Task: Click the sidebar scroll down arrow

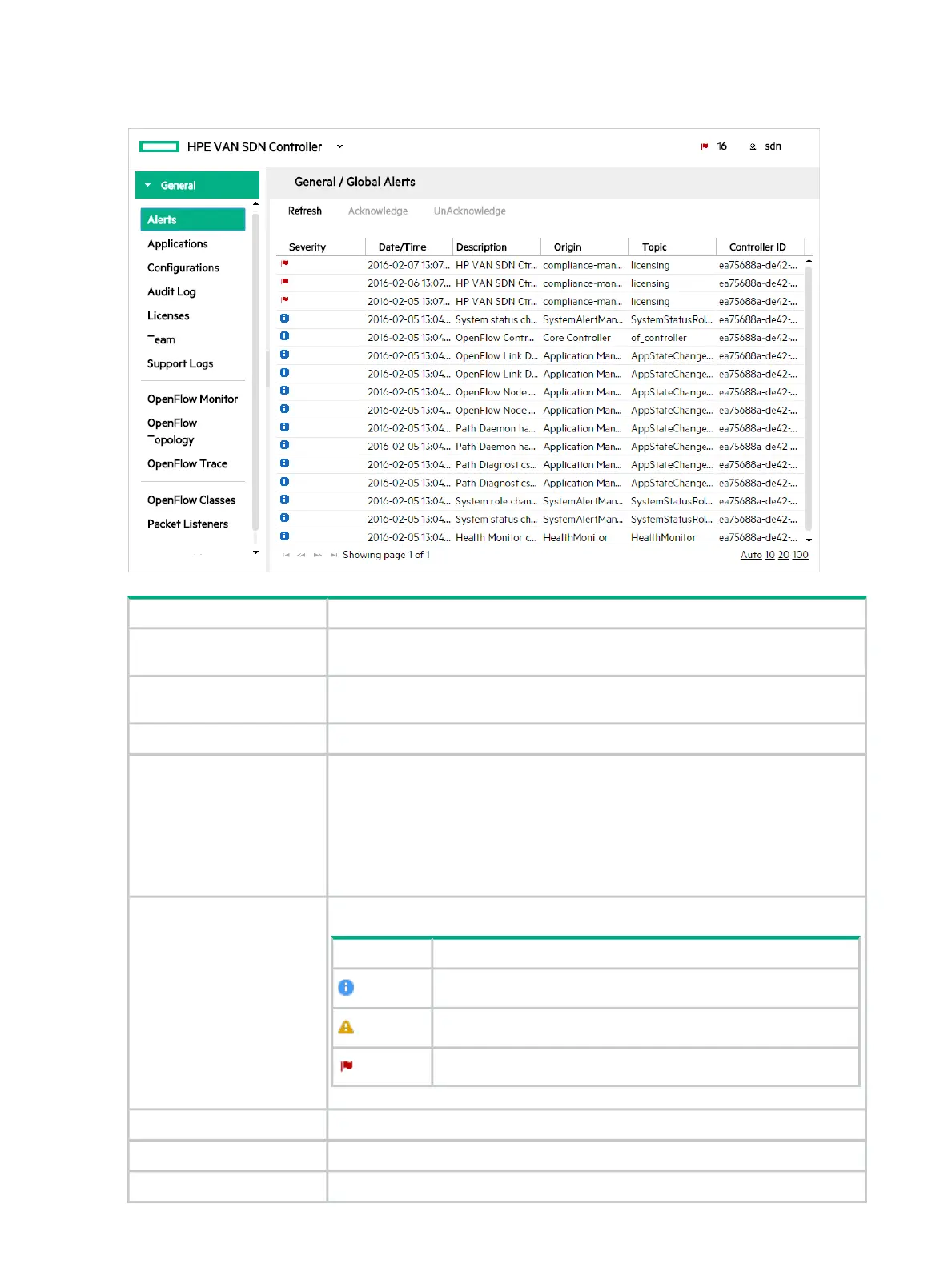Action: pyautogui.click(x=255, y=552)
